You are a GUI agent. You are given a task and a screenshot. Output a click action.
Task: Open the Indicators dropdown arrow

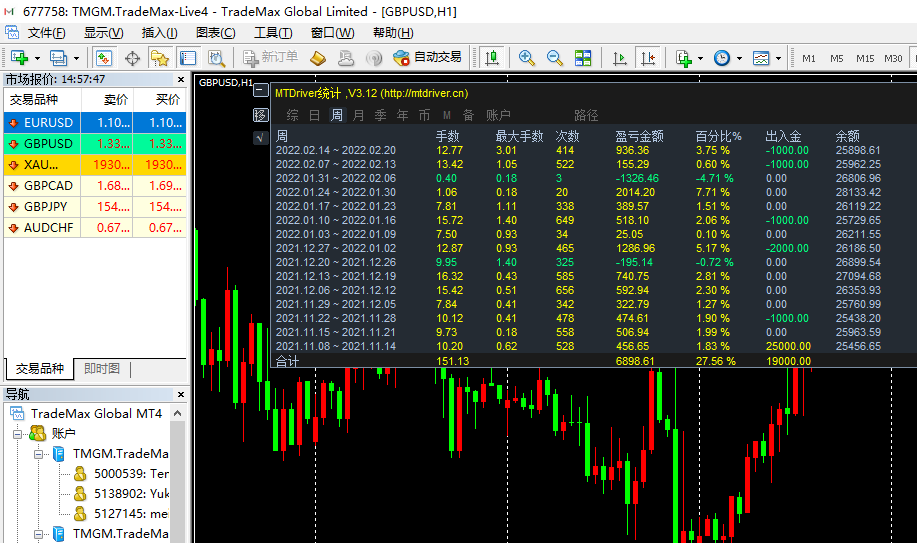click(x=701, y=59)
